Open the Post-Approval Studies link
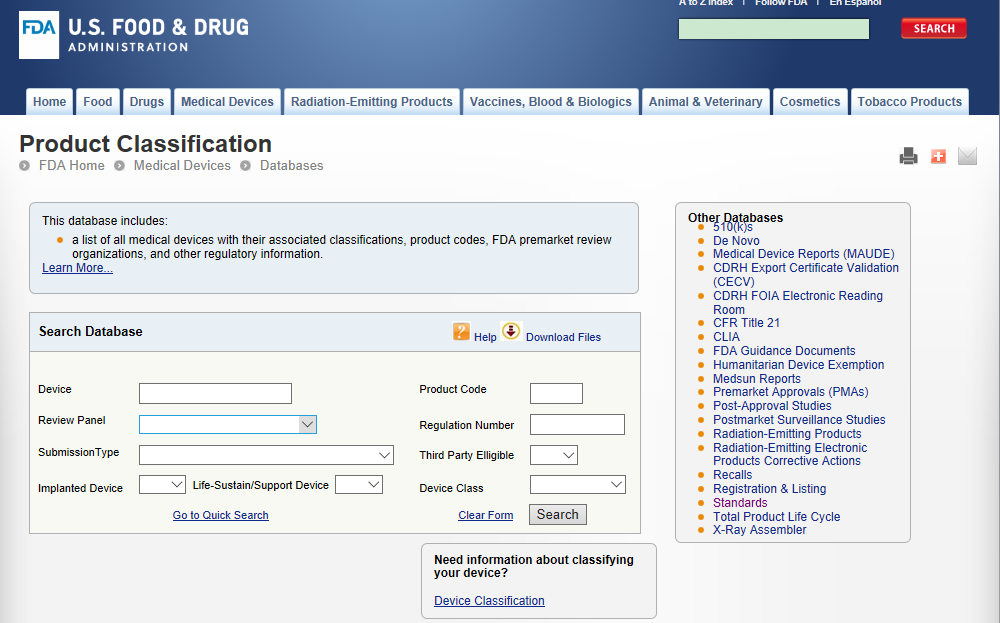1000x623 pixels. coord(772,406)
